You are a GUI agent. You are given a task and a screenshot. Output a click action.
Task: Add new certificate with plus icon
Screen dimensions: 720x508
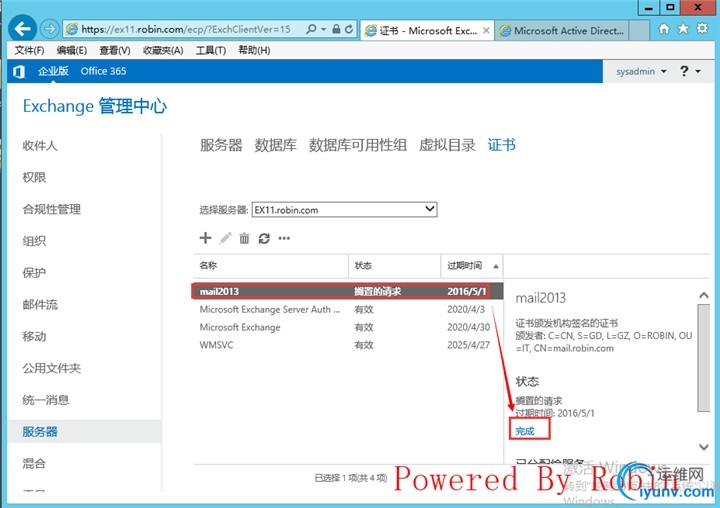point(205,238)
